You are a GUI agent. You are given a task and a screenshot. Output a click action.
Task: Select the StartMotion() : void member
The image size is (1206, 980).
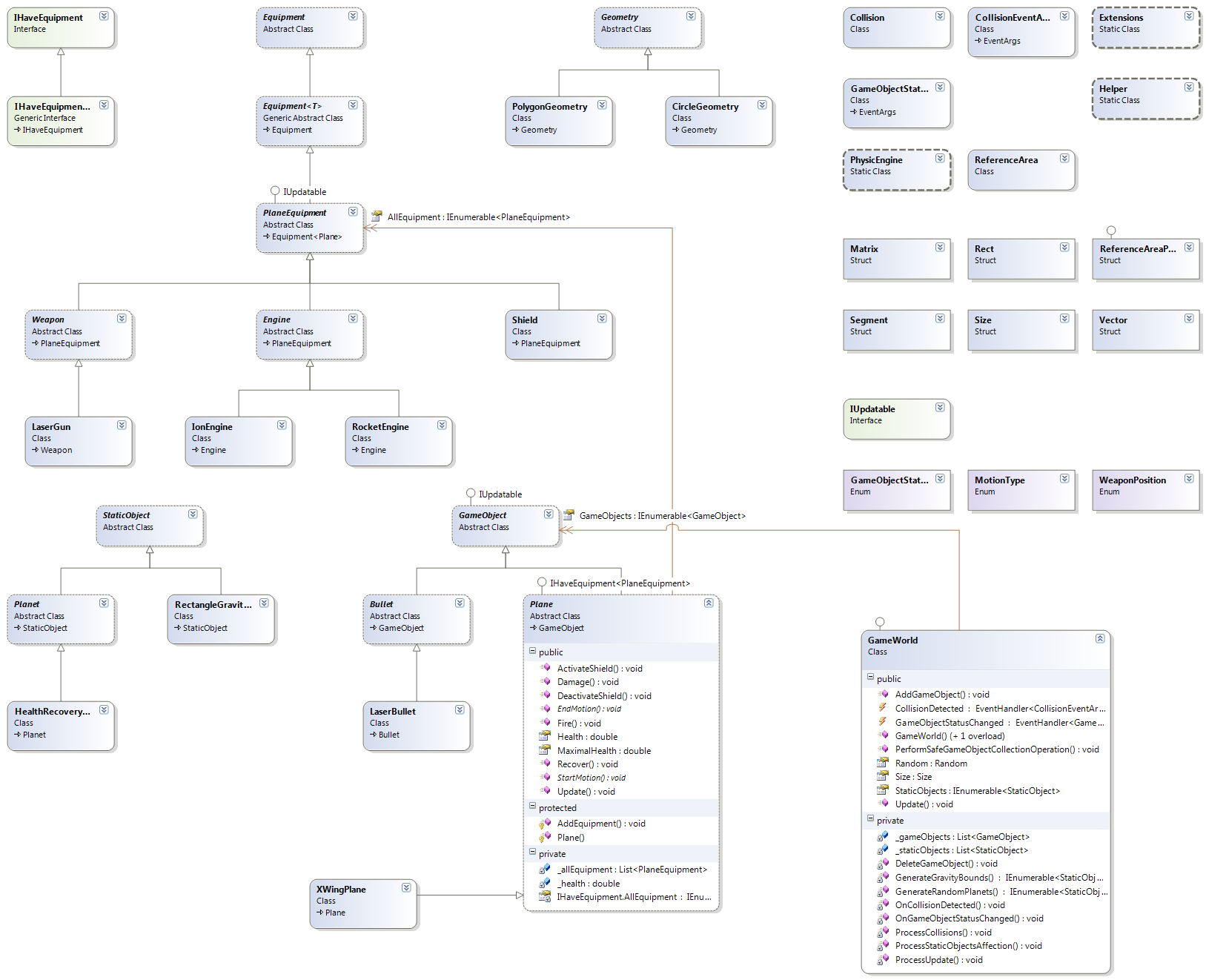point(592,778)
